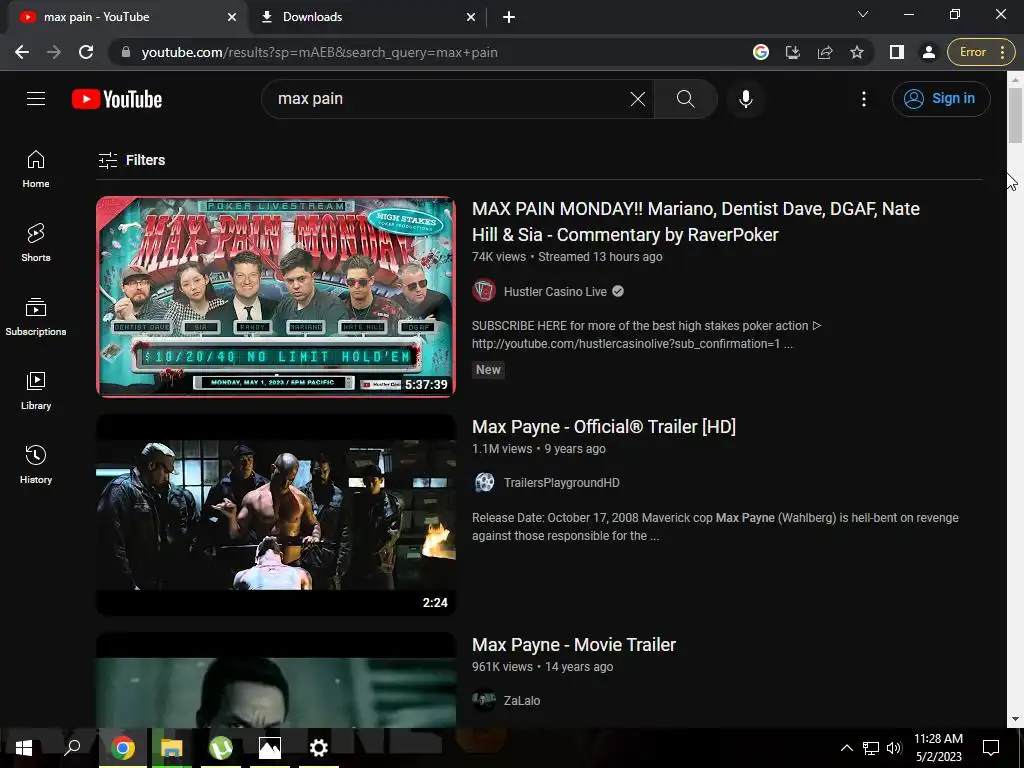Open the ZaLalo channel link

coord(522,701)
